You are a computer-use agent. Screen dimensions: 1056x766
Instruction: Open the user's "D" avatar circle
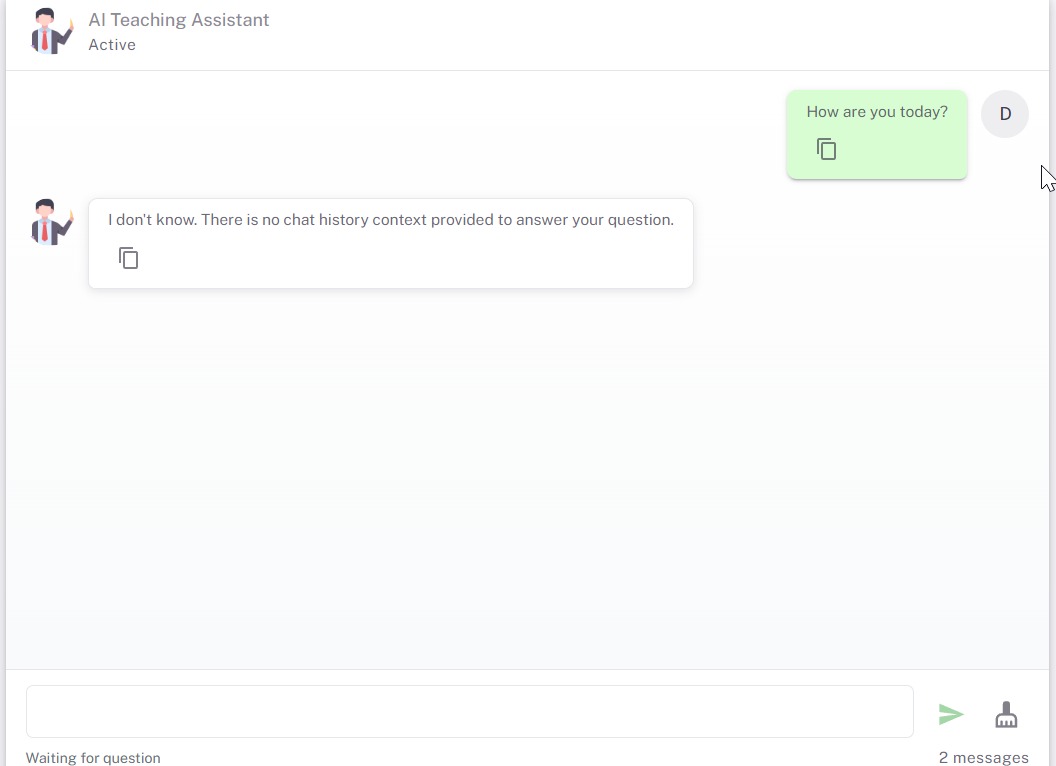(1004, 113)
